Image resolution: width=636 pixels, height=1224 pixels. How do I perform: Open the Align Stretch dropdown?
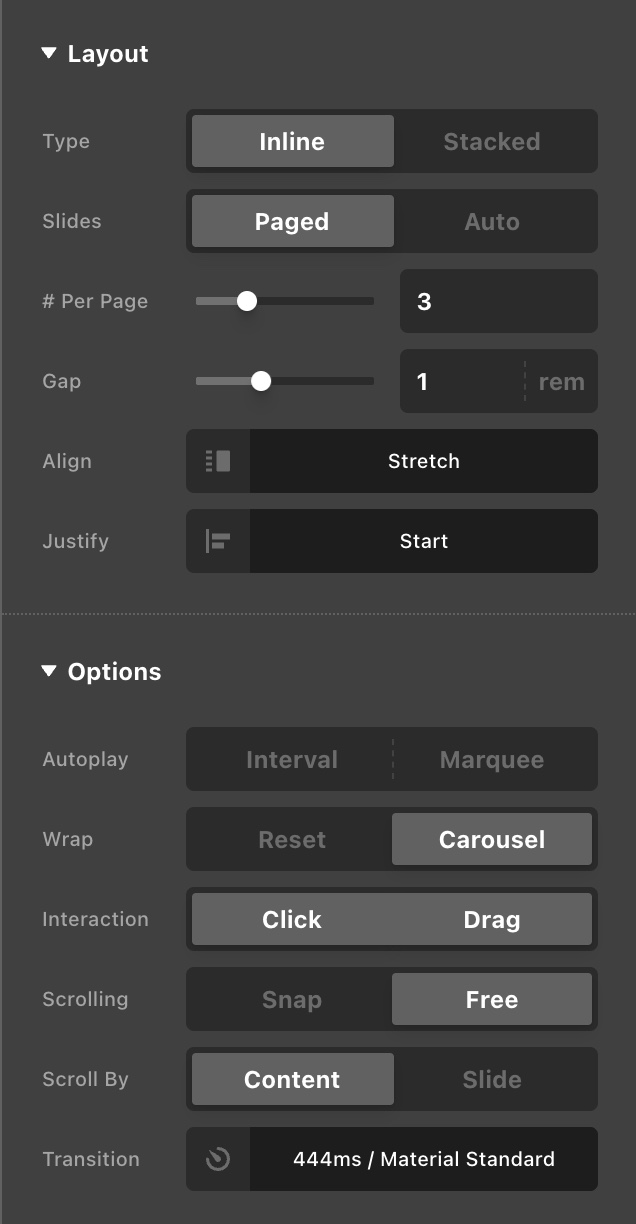pos(423,461)
